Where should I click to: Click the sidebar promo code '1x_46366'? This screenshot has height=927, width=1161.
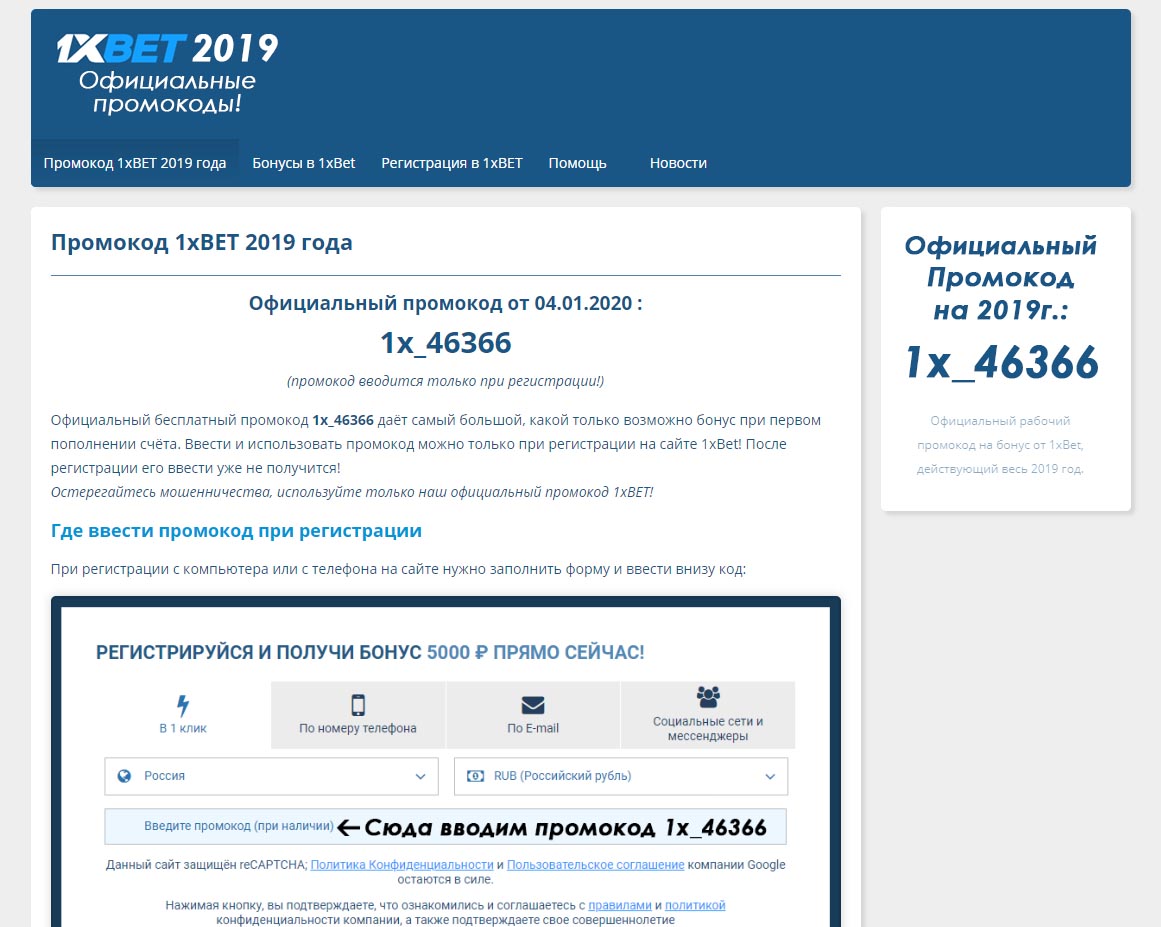pyautogui.click(x=1002, y=363)
